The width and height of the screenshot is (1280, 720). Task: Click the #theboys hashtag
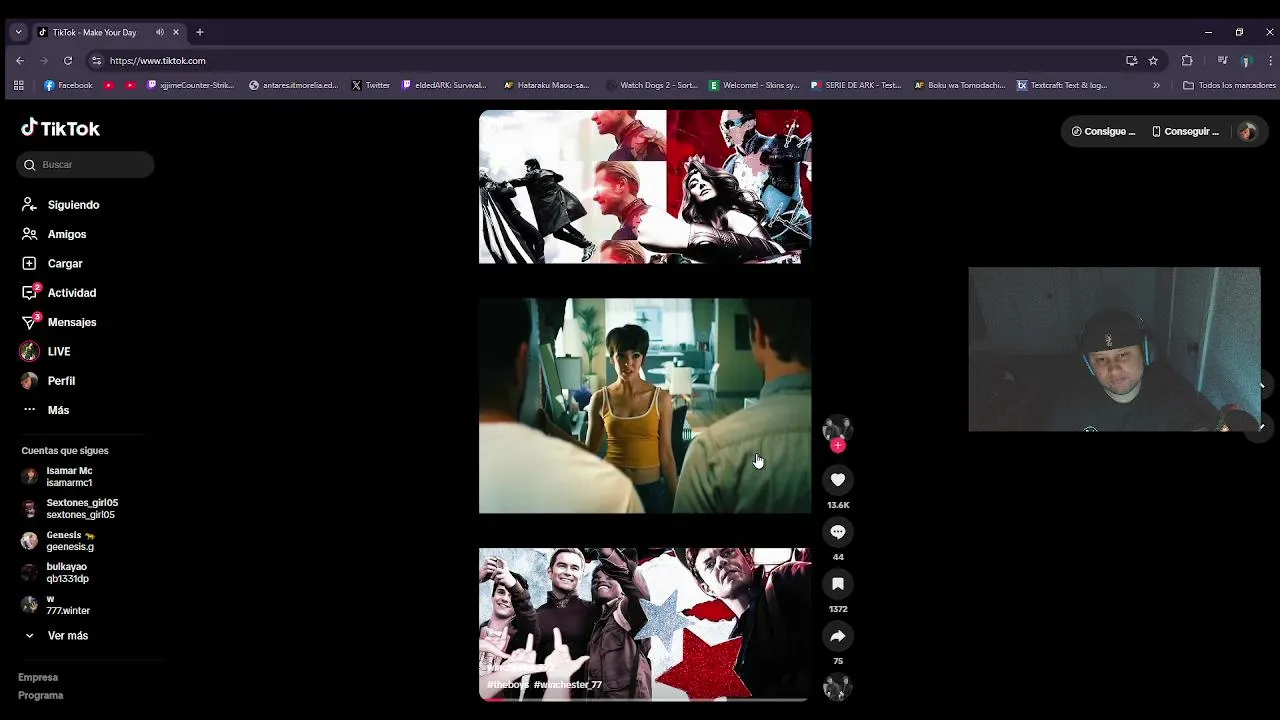[x=508, y=685]
